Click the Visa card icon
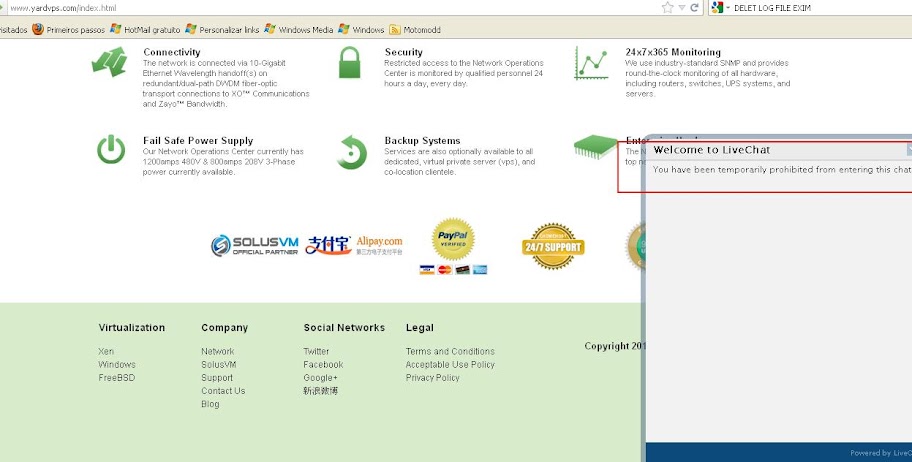 (427, 269)
